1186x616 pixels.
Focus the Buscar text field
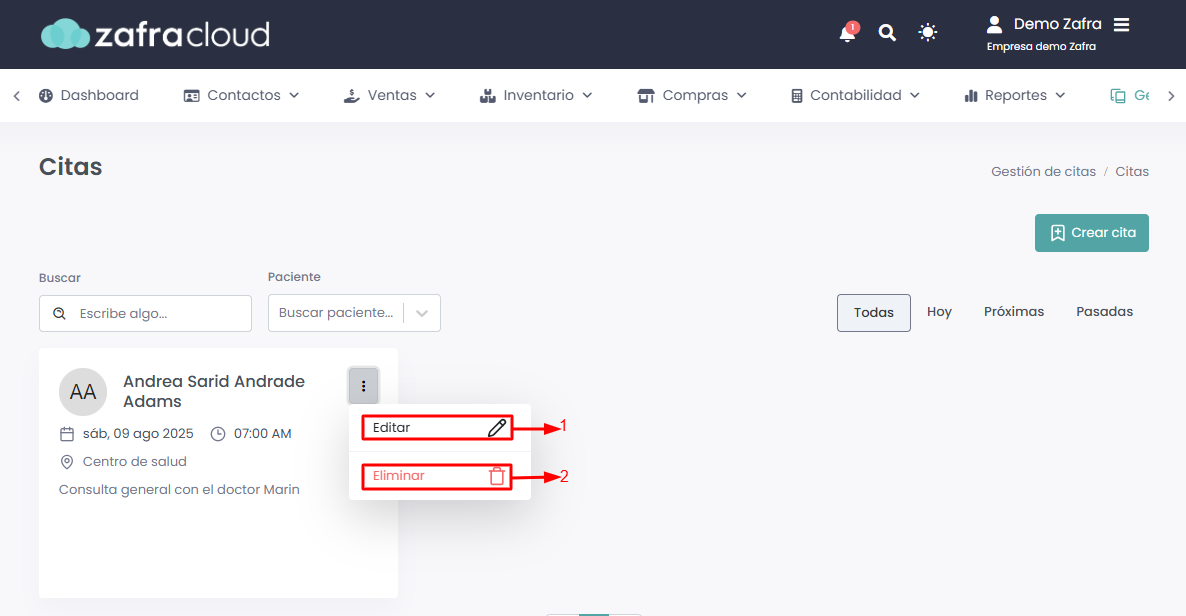click(145, 313)
